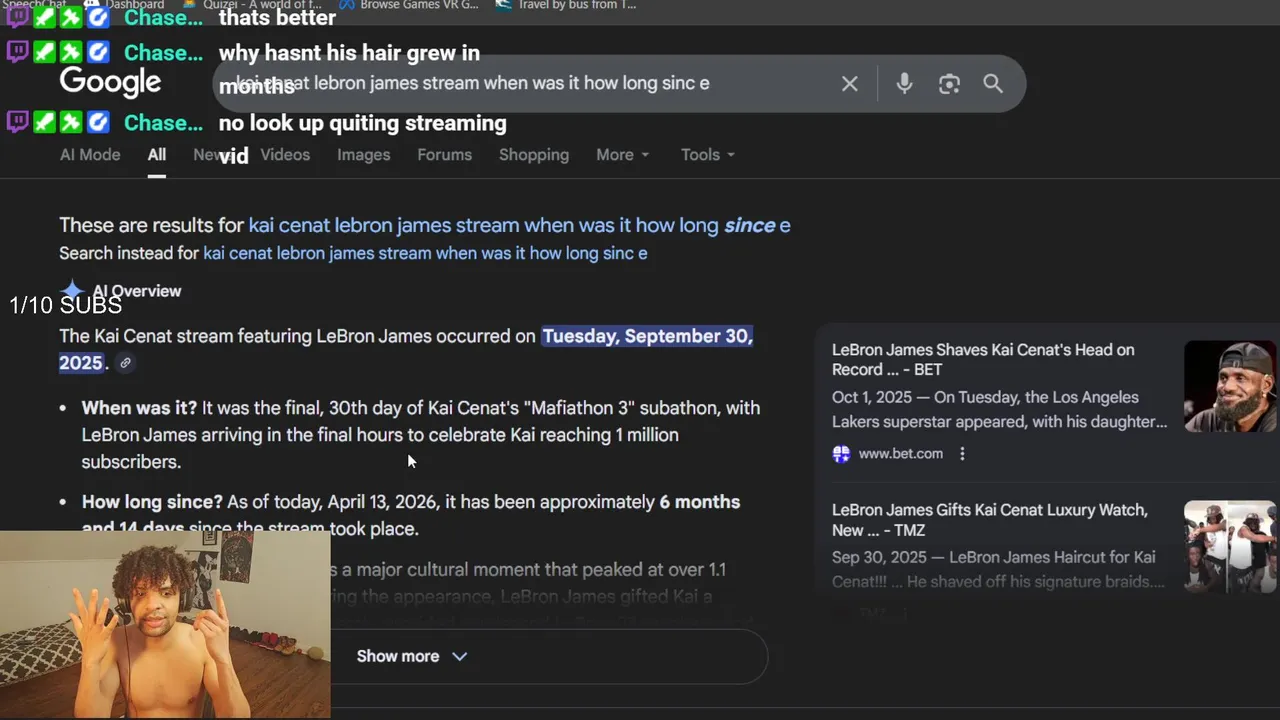Click the '1/10 SUBS' overlay text
This screenshot has width=1280, height=720.
65,306
